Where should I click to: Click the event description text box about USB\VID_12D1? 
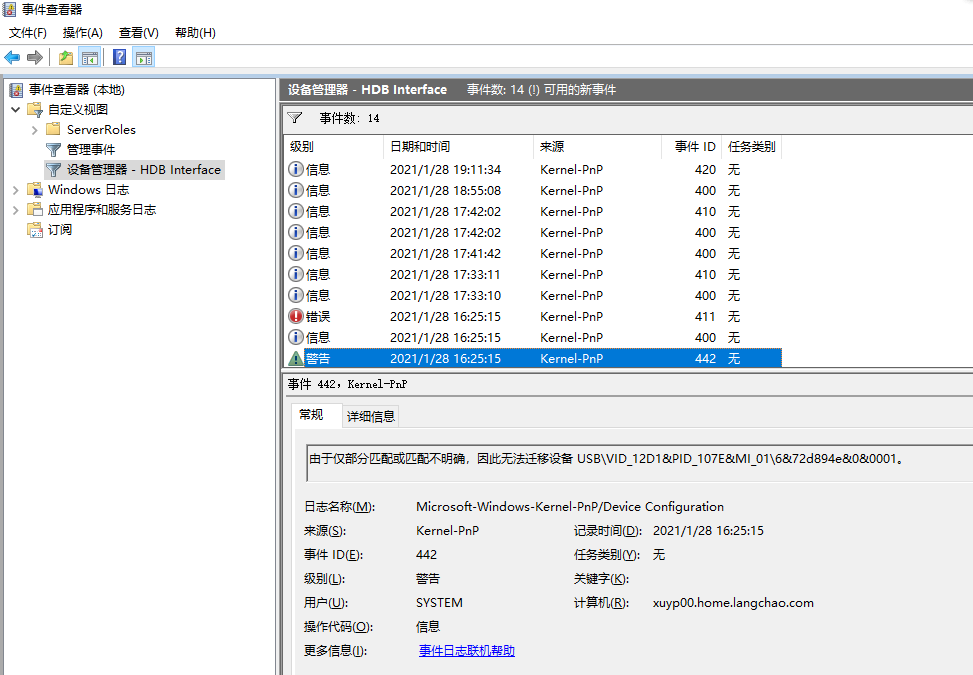pos(639,463)
